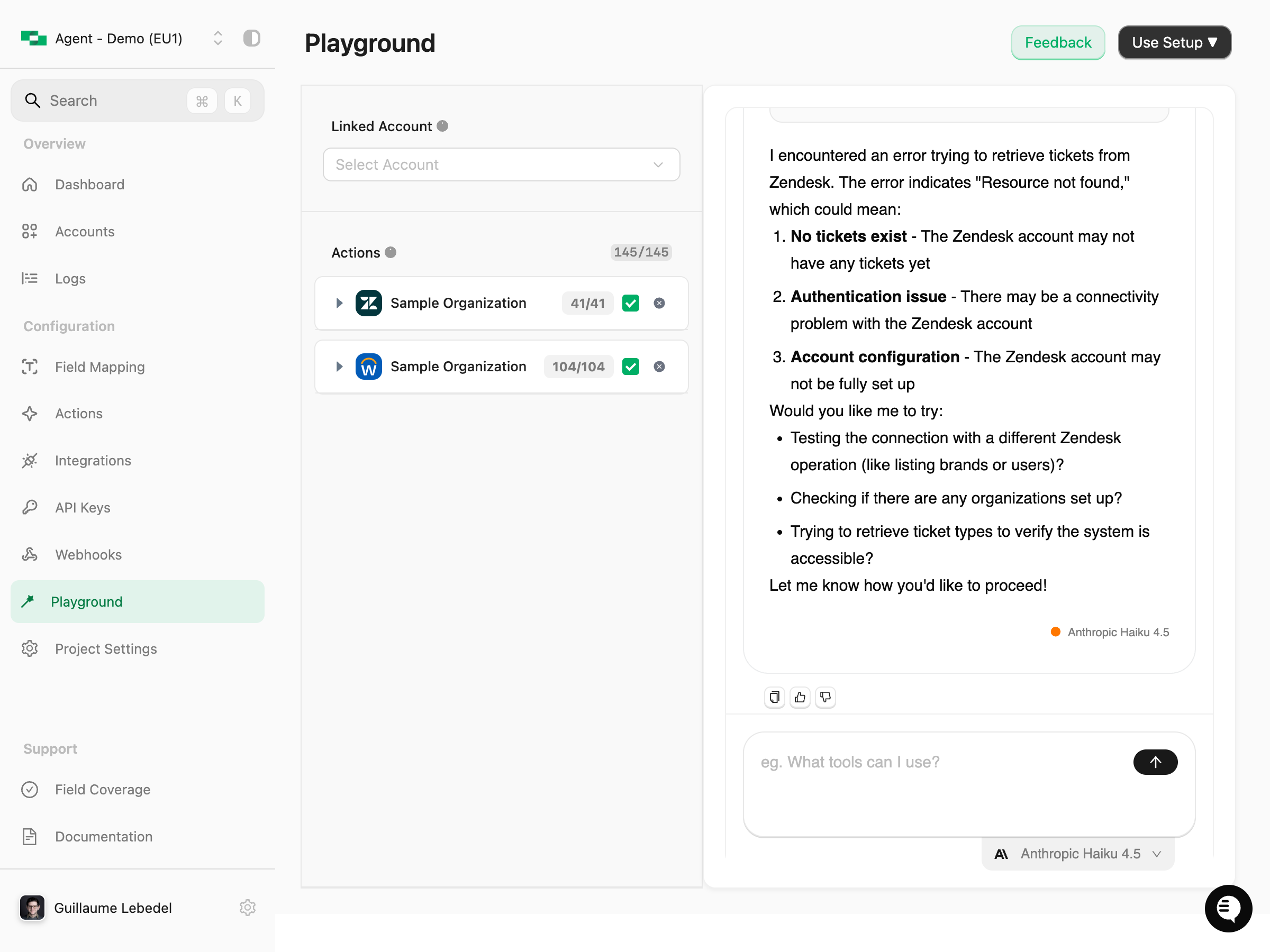1270x952 pixels.
Task: Open the Integrations page
Action: [93, 460]
